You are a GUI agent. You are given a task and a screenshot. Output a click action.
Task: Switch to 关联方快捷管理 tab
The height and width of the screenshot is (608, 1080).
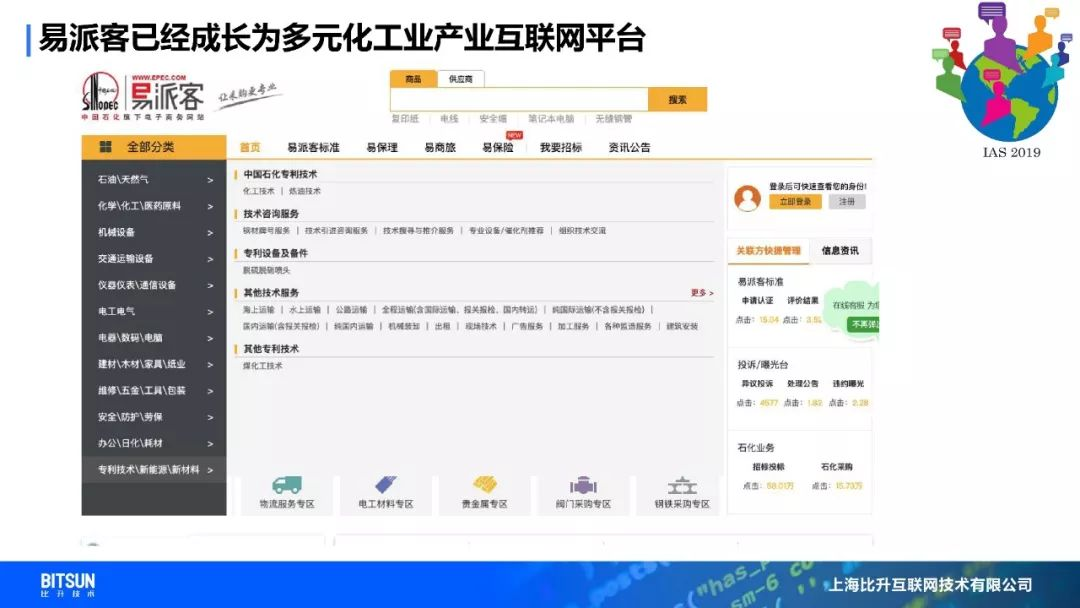tap(769, 251)
